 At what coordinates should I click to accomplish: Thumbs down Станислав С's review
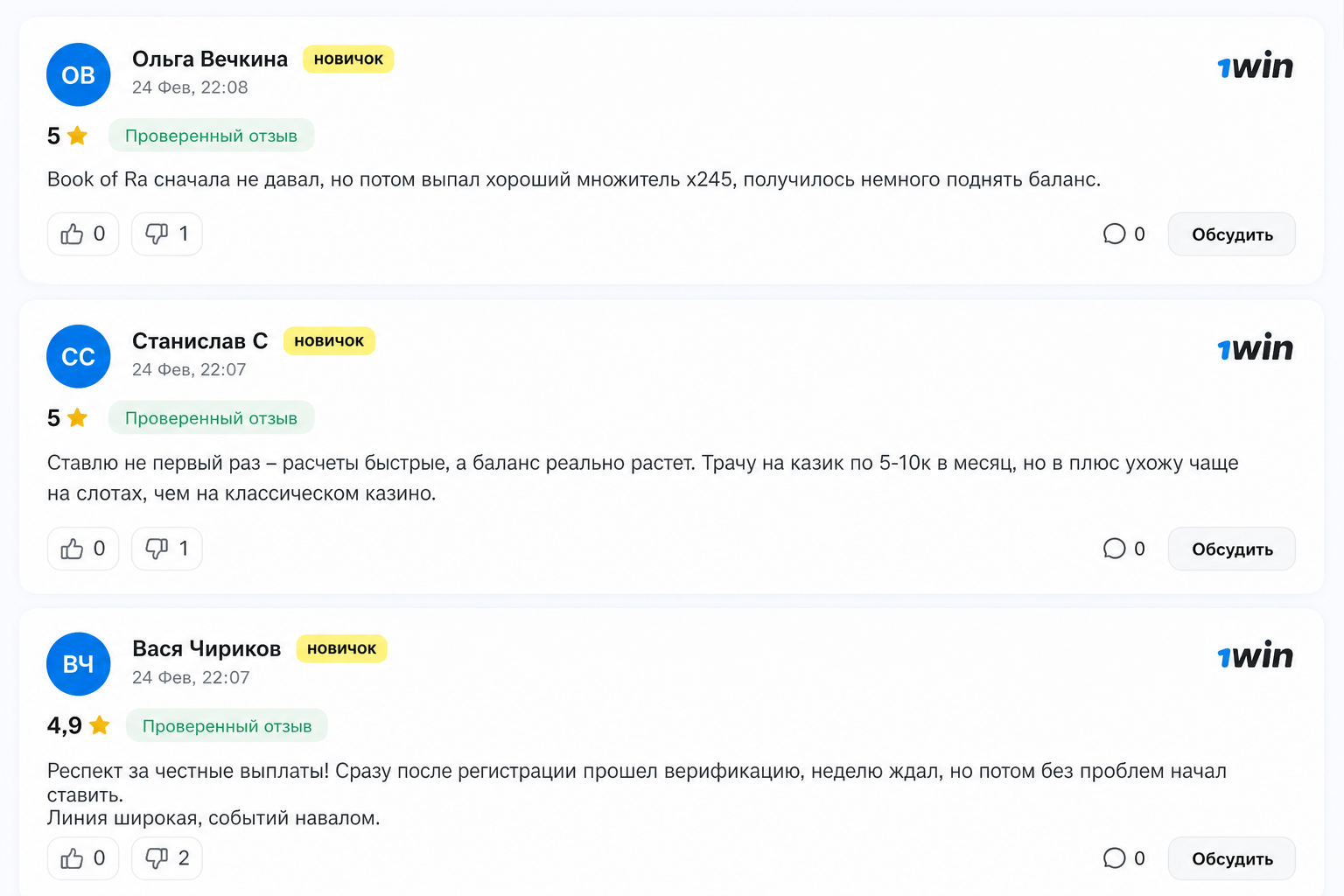click(167, 549)
